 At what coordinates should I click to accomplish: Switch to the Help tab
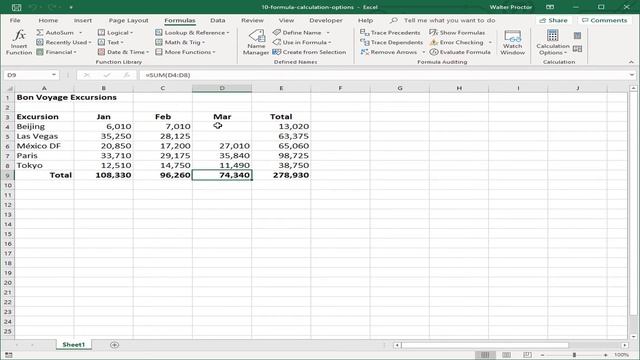365,20
